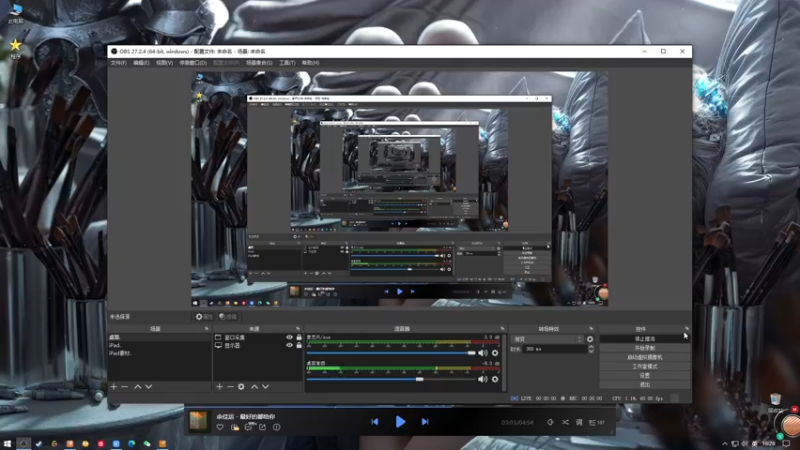Undock the 来源 sources panel
The image size is (800, 450).
298,329
